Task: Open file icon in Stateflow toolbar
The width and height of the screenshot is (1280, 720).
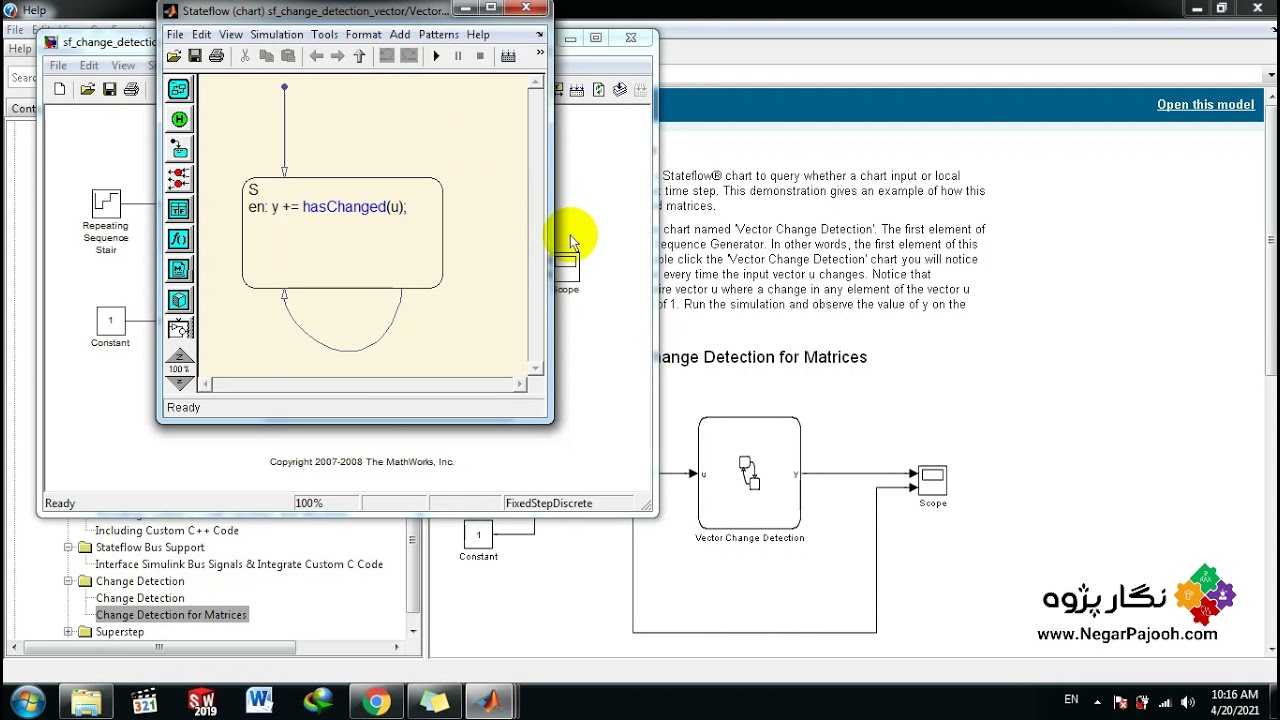Action: tap(174, 56)
